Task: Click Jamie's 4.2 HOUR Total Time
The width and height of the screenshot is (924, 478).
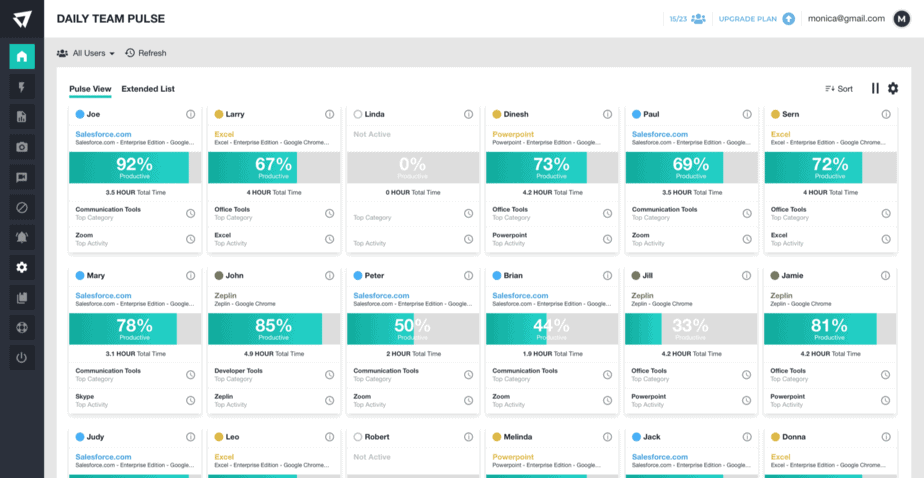Action: [x=830, y=354]
